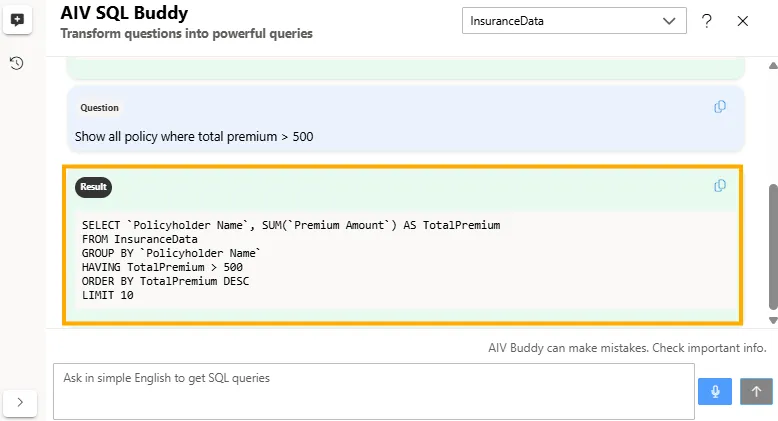
Task: Start a new chat with the plus icon
Action: click(x=17, y=20)
